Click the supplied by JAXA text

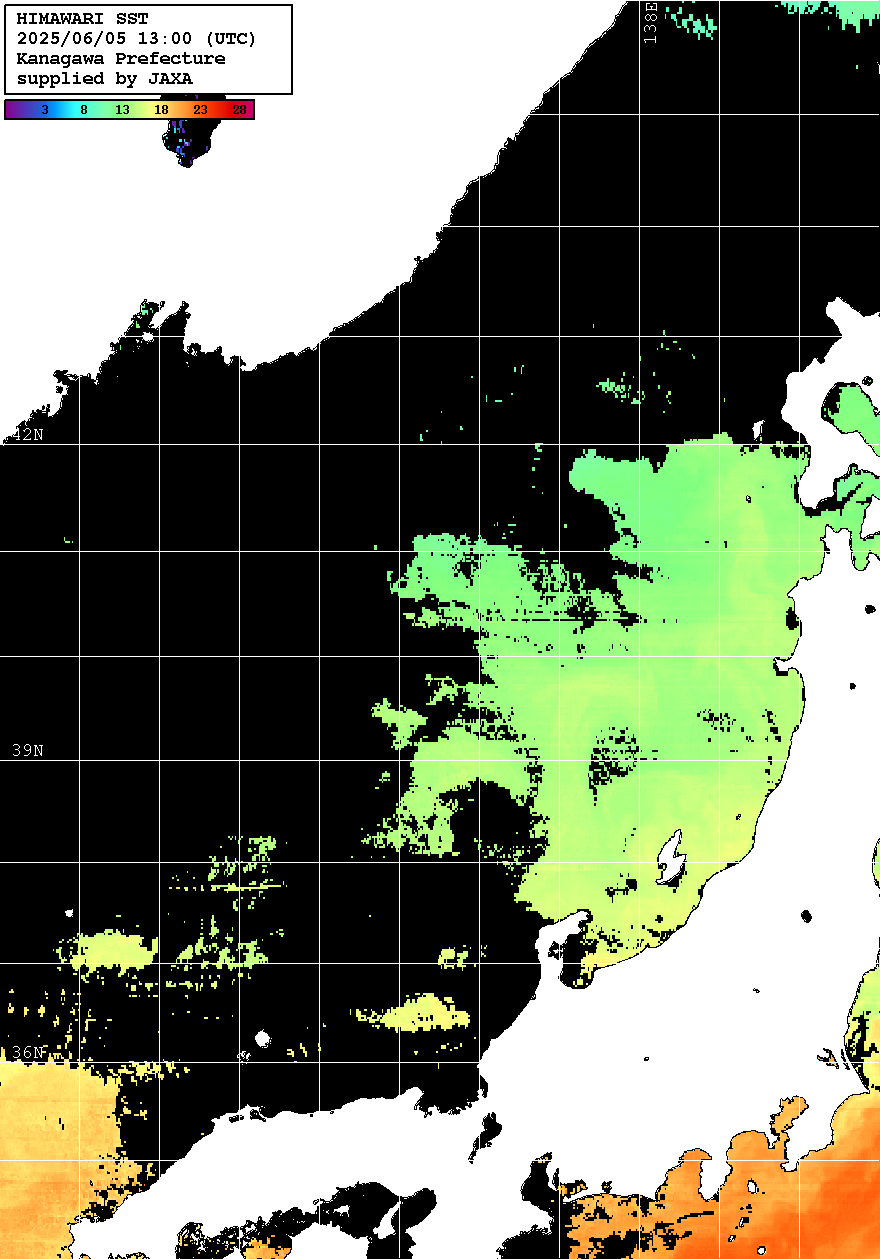(x=105, y=78)
